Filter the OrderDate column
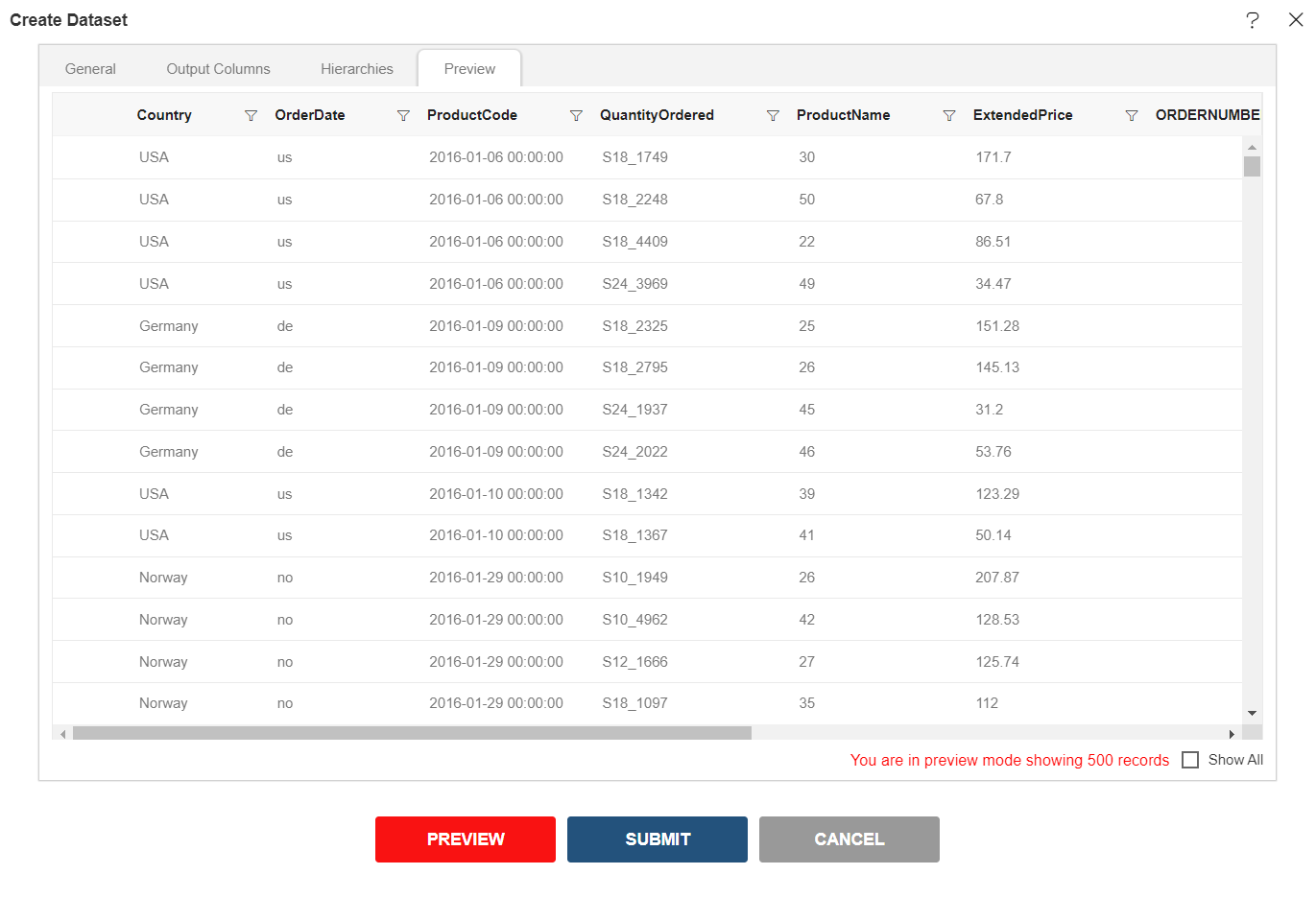This screenshot has height=898, width=1316. click(x=404, y=115)
